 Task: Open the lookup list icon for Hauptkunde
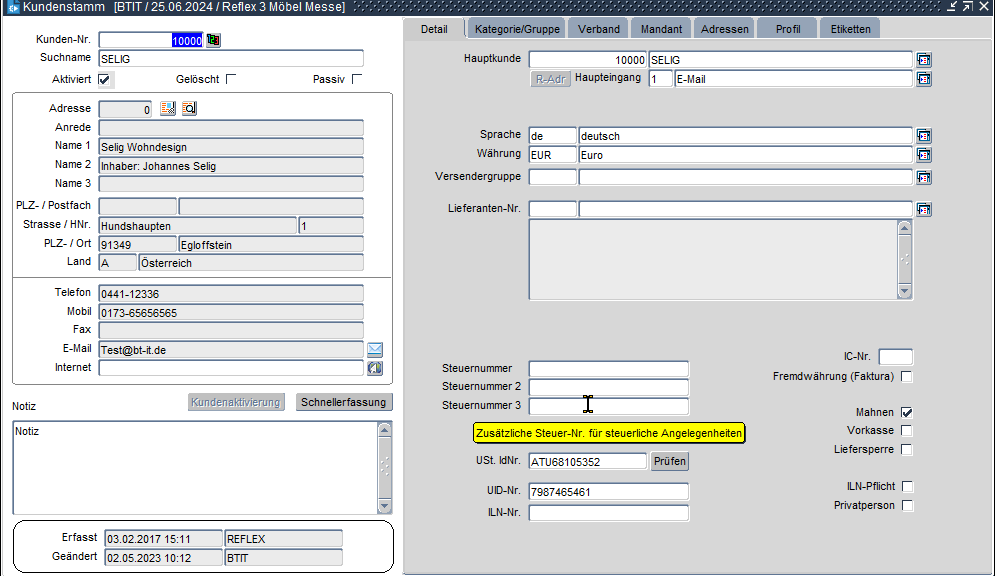[x=924, y=60]
